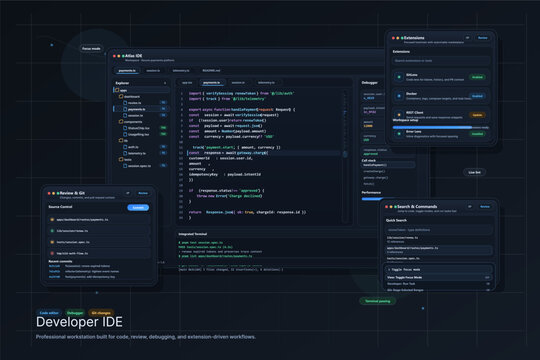Click the routes.ts file icon in Explorer
This screenshot has width=540, height=360.
point(125,103)
